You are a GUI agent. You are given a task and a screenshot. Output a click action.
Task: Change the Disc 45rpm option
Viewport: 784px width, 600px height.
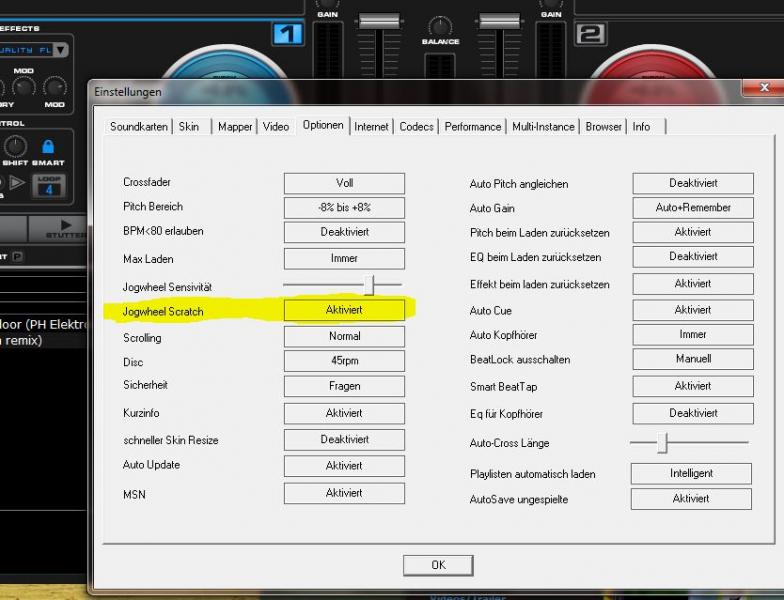pos(344,361)
